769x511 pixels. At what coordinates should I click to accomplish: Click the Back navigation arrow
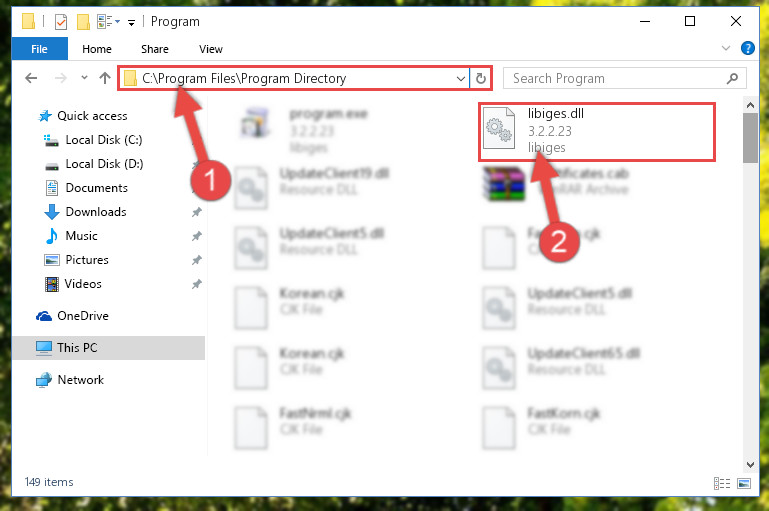(31, 78)
